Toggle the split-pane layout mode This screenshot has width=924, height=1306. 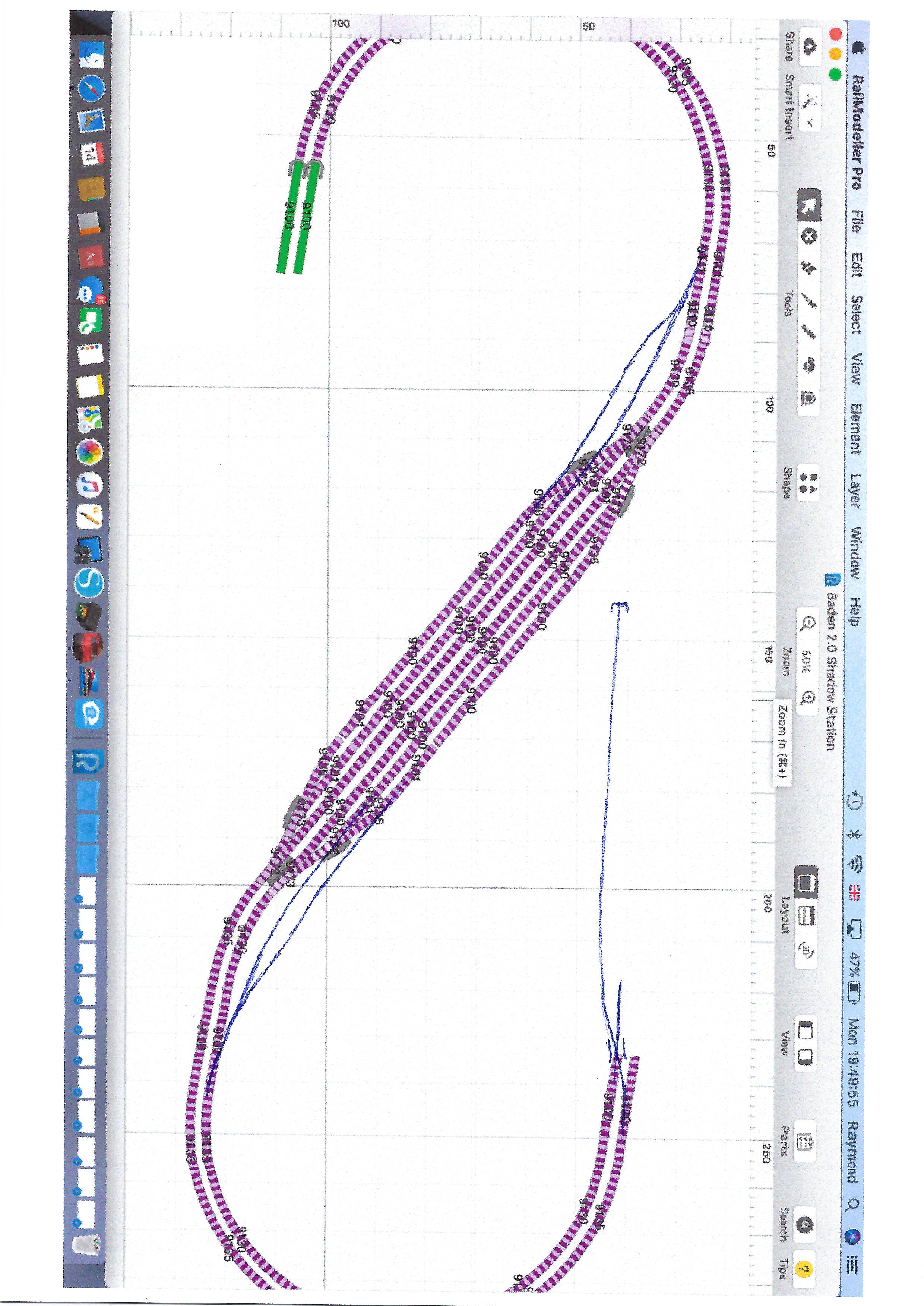tap(807, 916)
